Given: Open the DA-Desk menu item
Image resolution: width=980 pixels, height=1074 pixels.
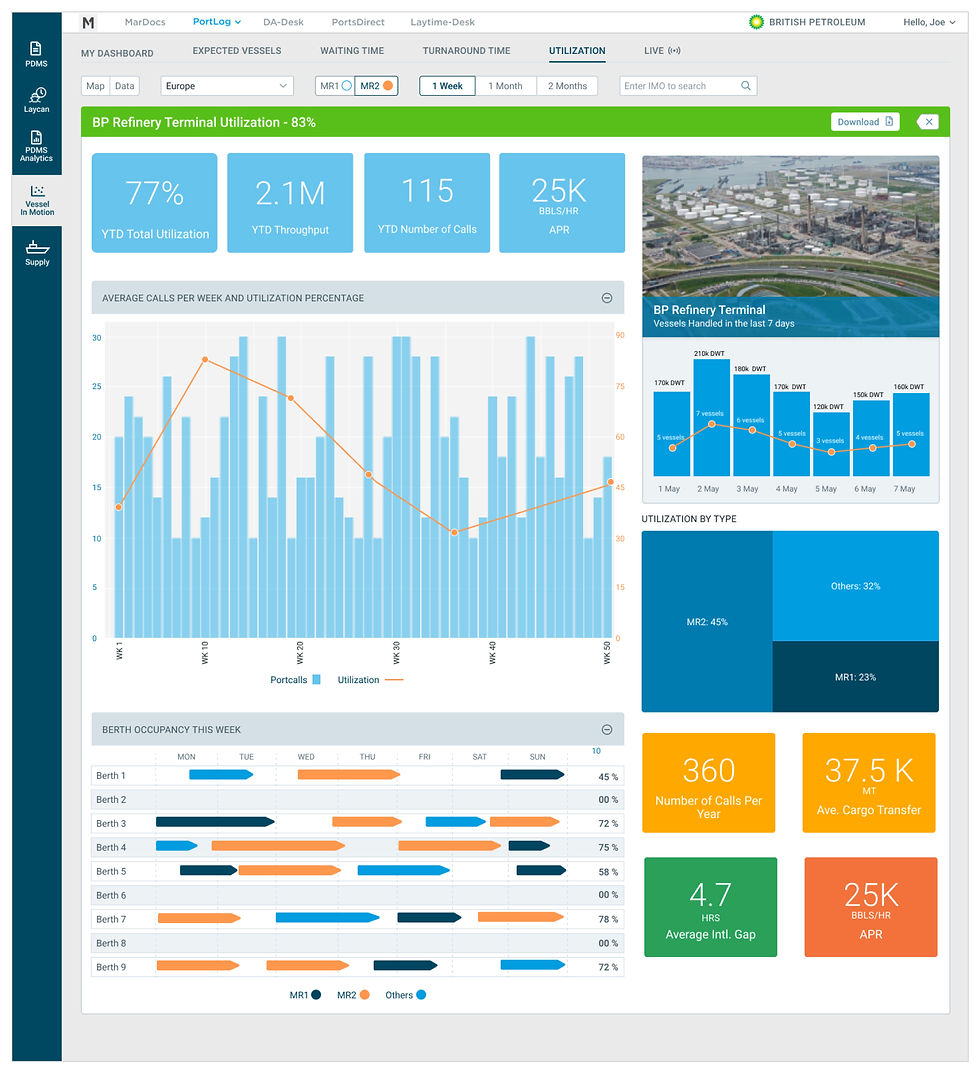Looking at the screenshot, I should [x=284, y=22].
